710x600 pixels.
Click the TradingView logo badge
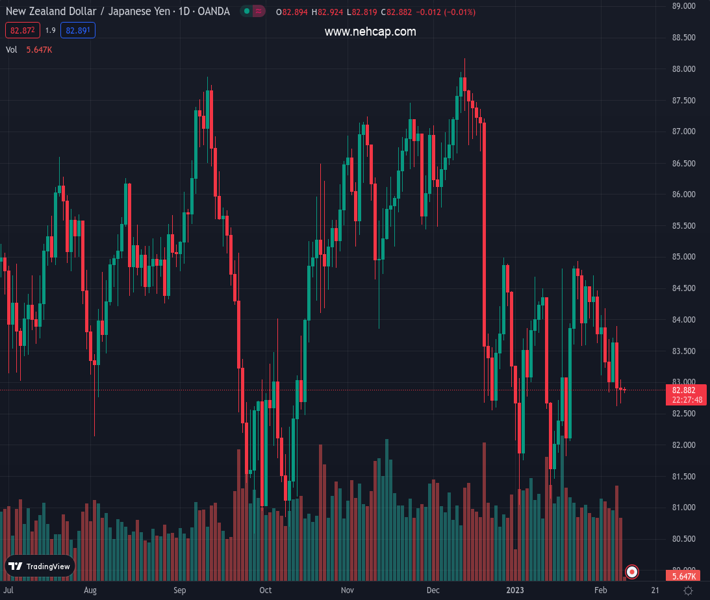tap(40, 566)
